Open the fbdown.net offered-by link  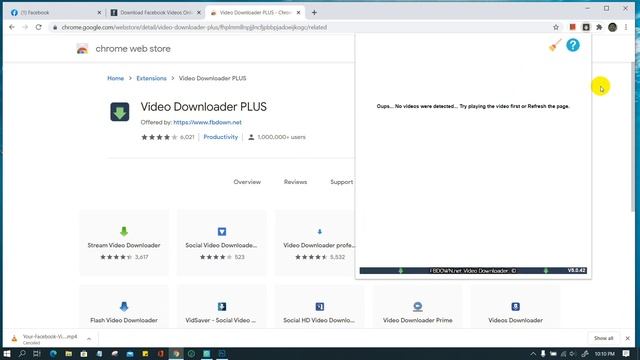(207, 122)
